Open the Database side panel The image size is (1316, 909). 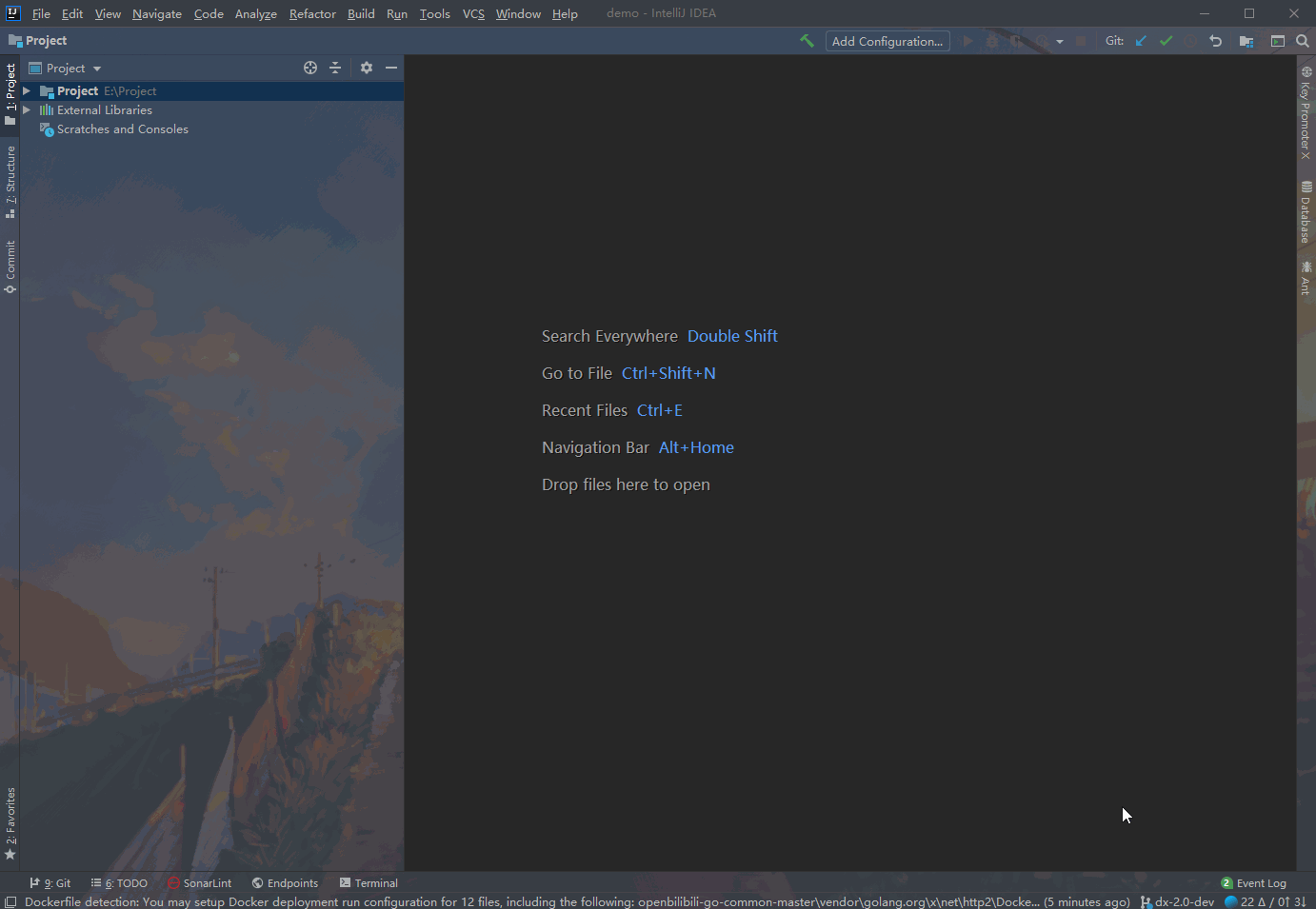(1306, 212)
